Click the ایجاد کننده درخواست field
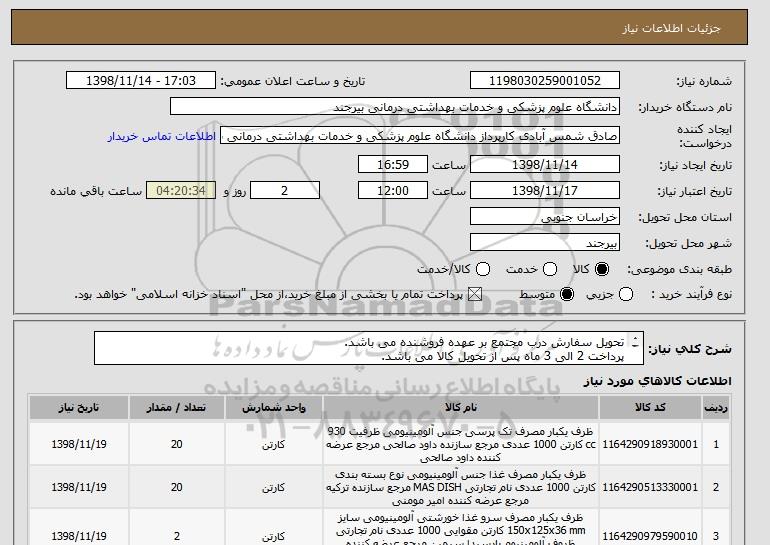The image size is (770, 545). (420, 136)
